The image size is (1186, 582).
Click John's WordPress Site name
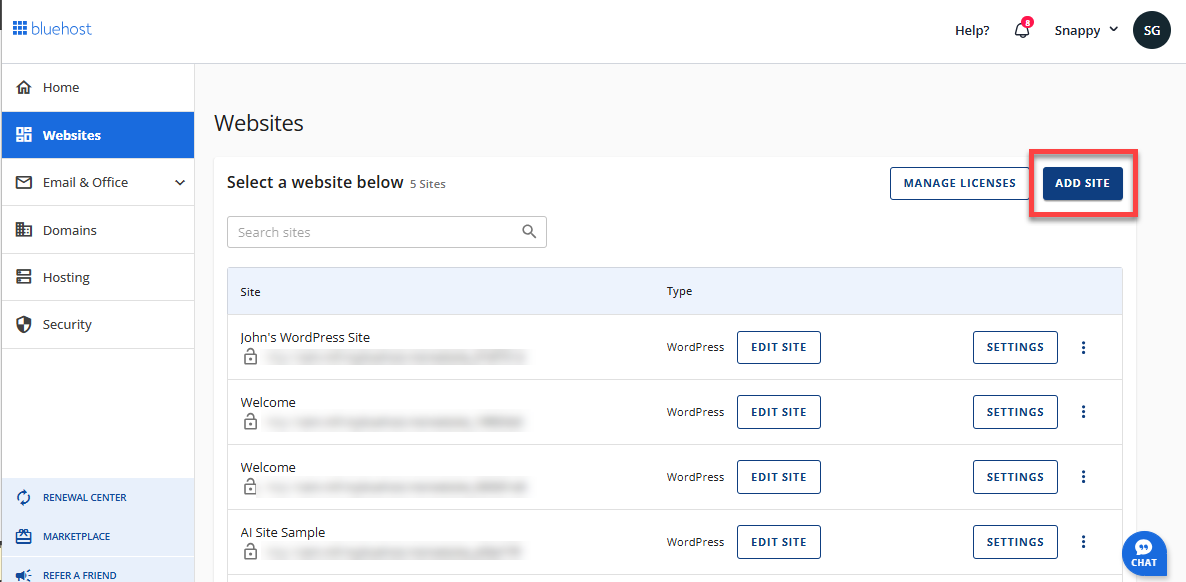[305, 338]
